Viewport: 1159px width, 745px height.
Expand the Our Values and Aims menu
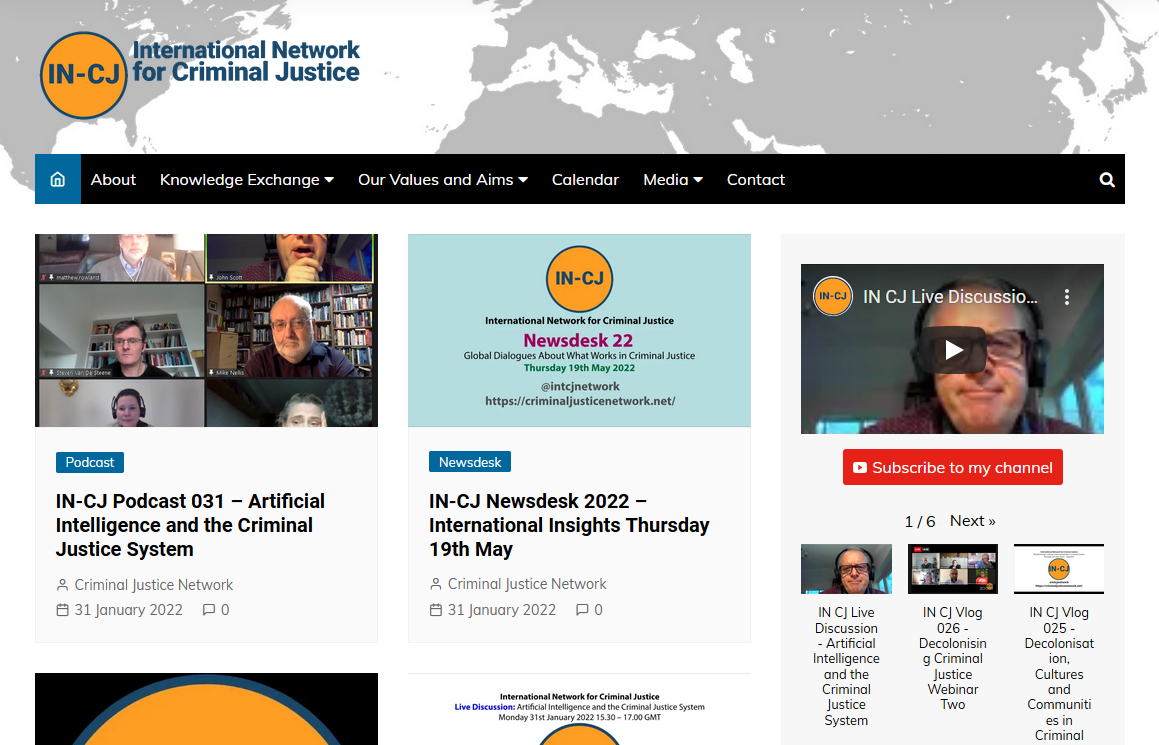(443, 180)
